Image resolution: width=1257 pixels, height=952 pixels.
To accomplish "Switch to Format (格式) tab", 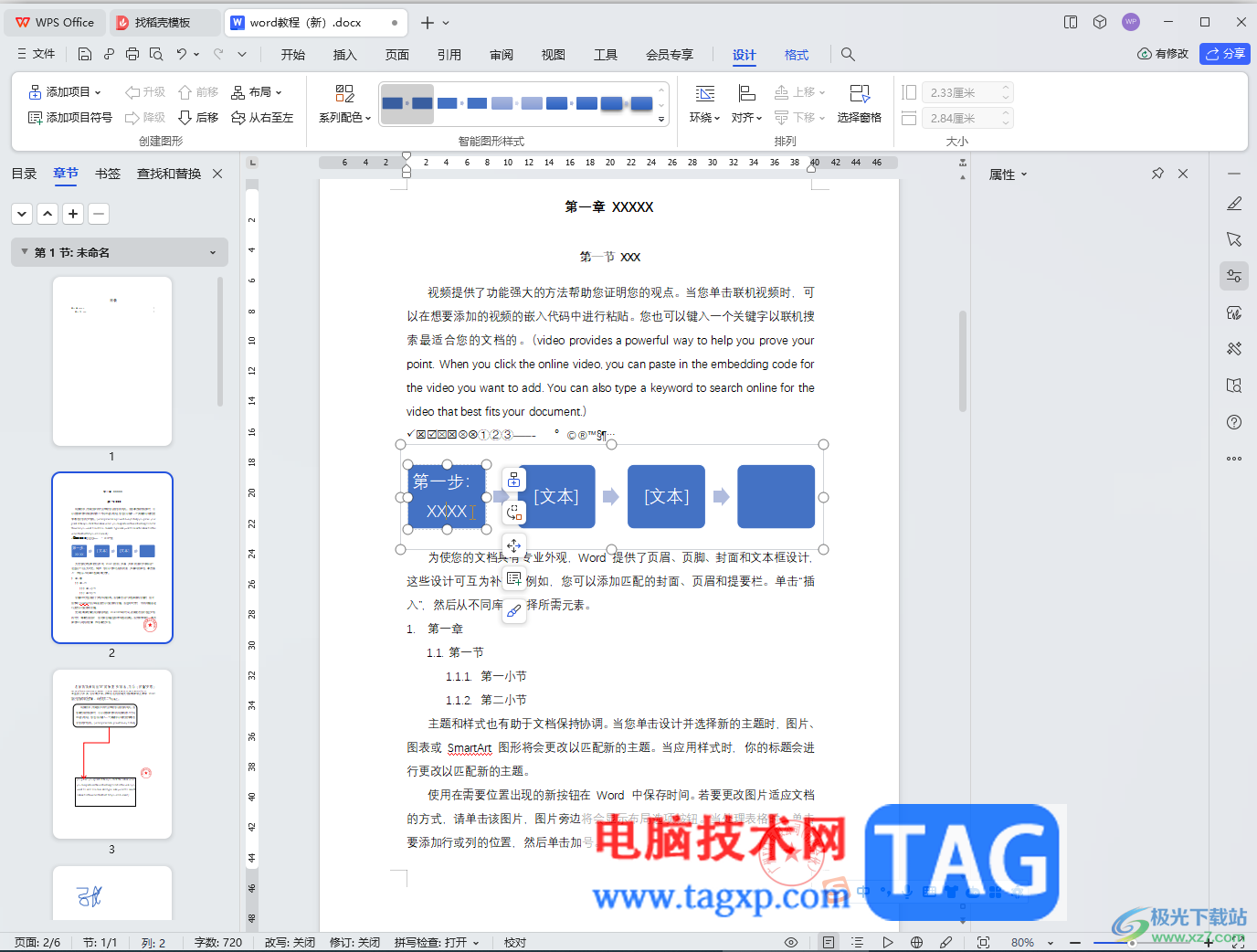I will (797, 55).
